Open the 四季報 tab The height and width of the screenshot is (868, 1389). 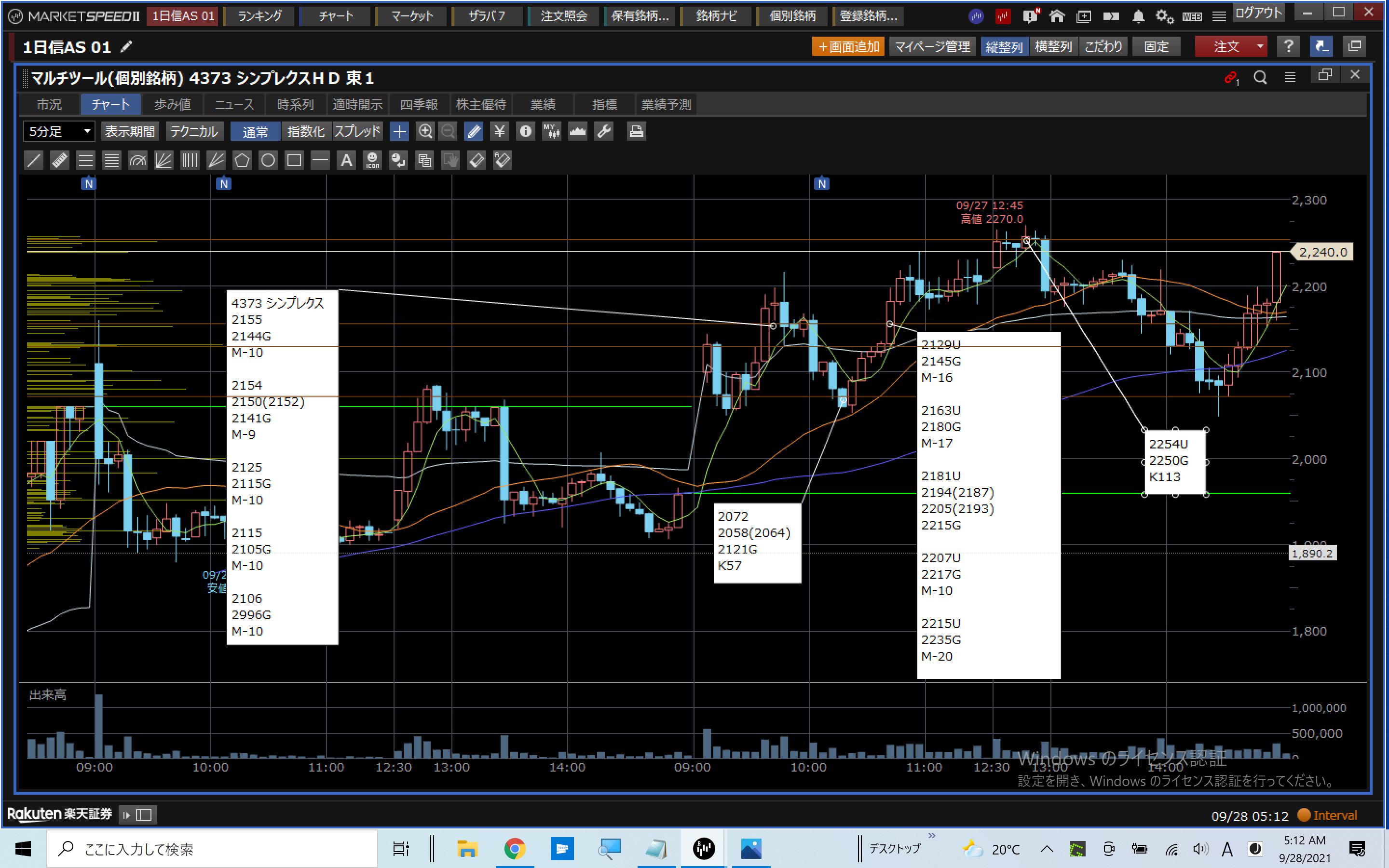click(x=419, y=105)
